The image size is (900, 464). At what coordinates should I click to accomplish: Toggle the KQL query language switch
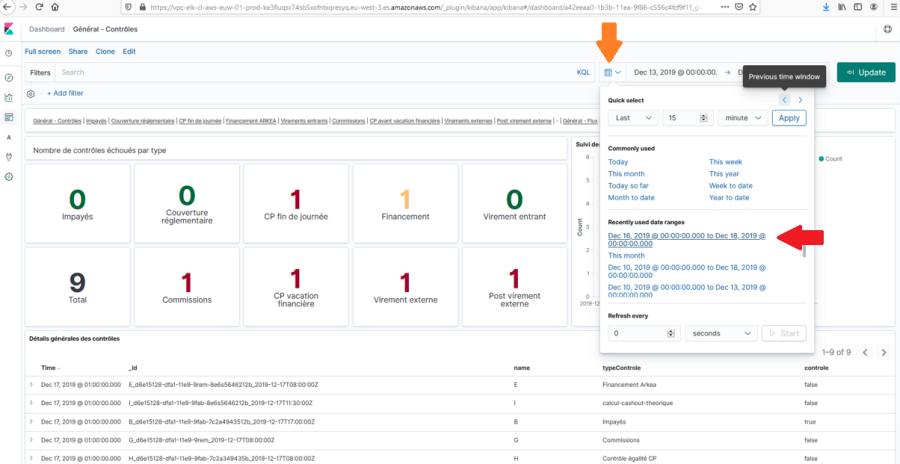click(x=583, y=72)
